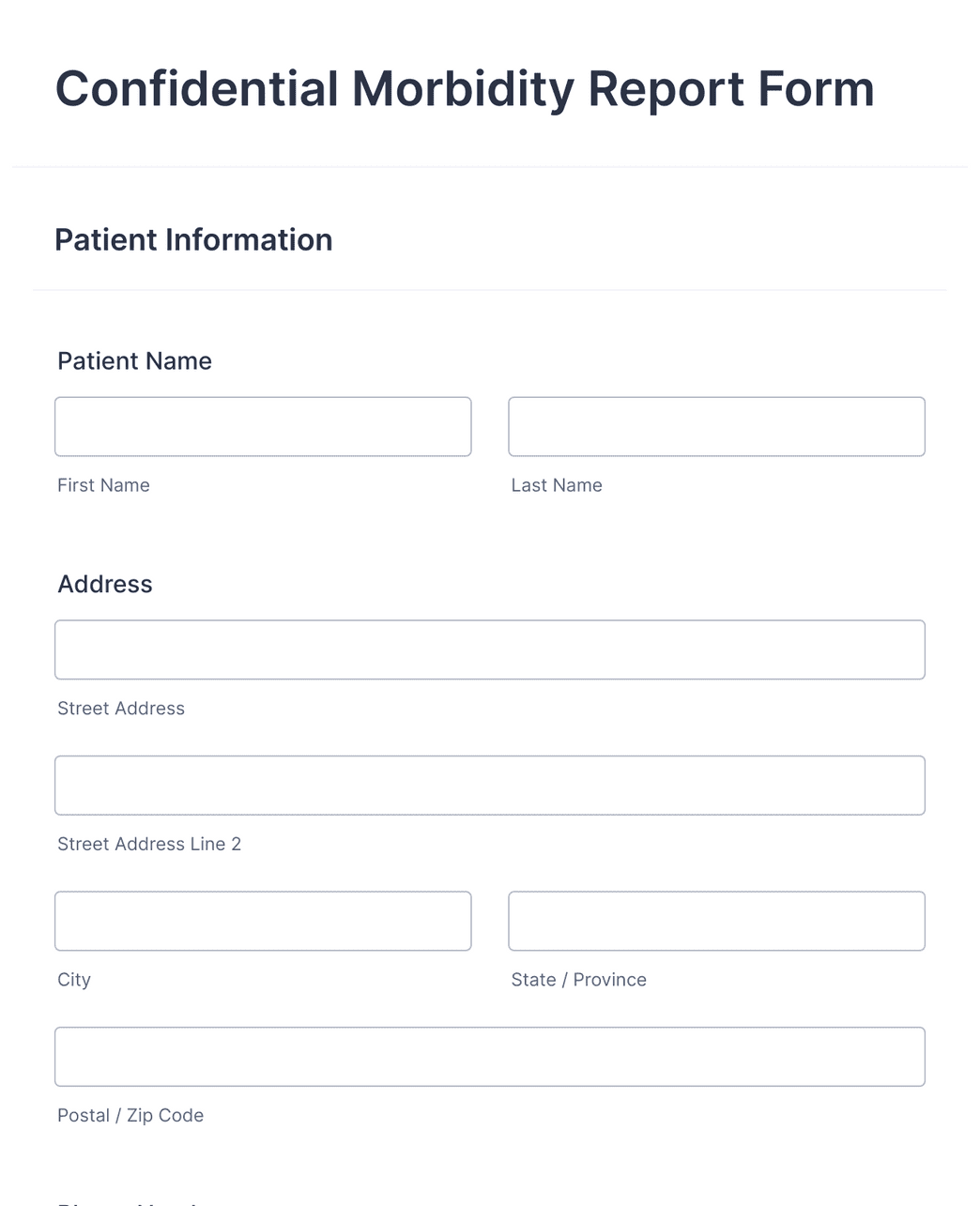Select the City label
The image size is (980, 1206).
point(74,979)
